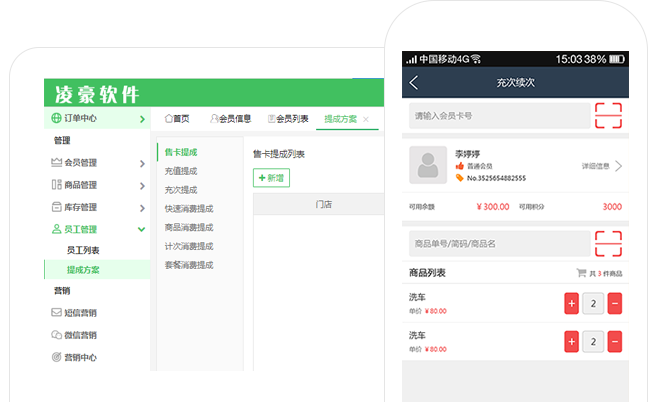Select the 提成方案 tab

[x=341, y=119]
